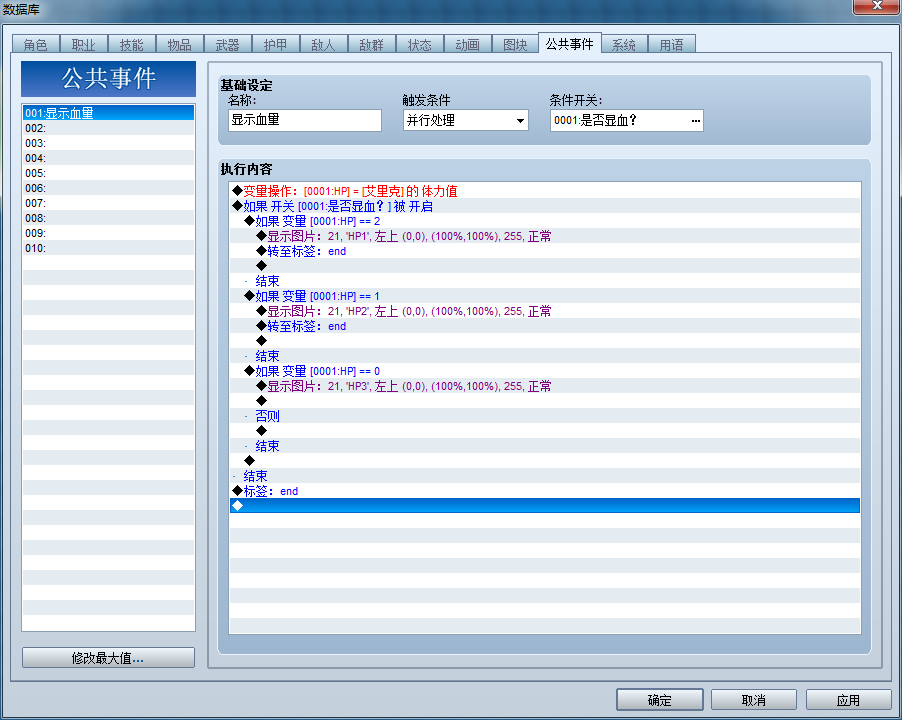This screenshot has width=902, height=720.
Task: Select the 显示图片 'HP3' command line
Action: (x=545, y=385)
